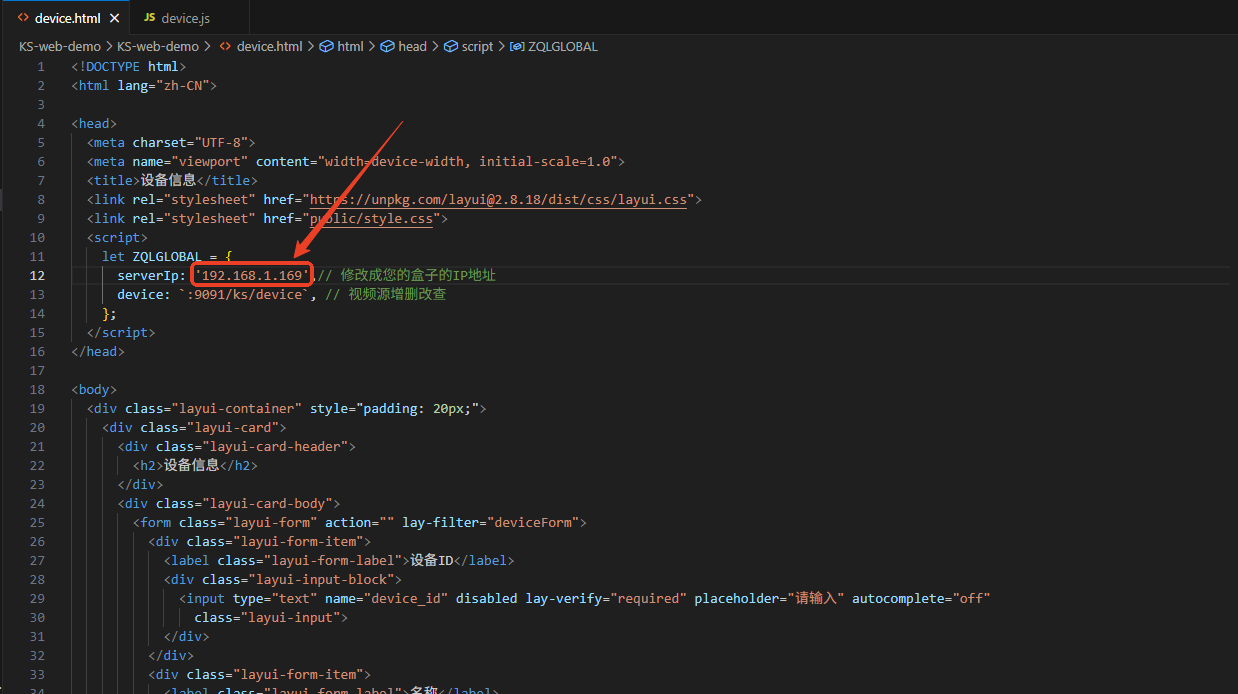Place cursor in the '192.168.1.169' serverIp string
The height and width of the screenshot is (694, 1238).
click(252, 275)
